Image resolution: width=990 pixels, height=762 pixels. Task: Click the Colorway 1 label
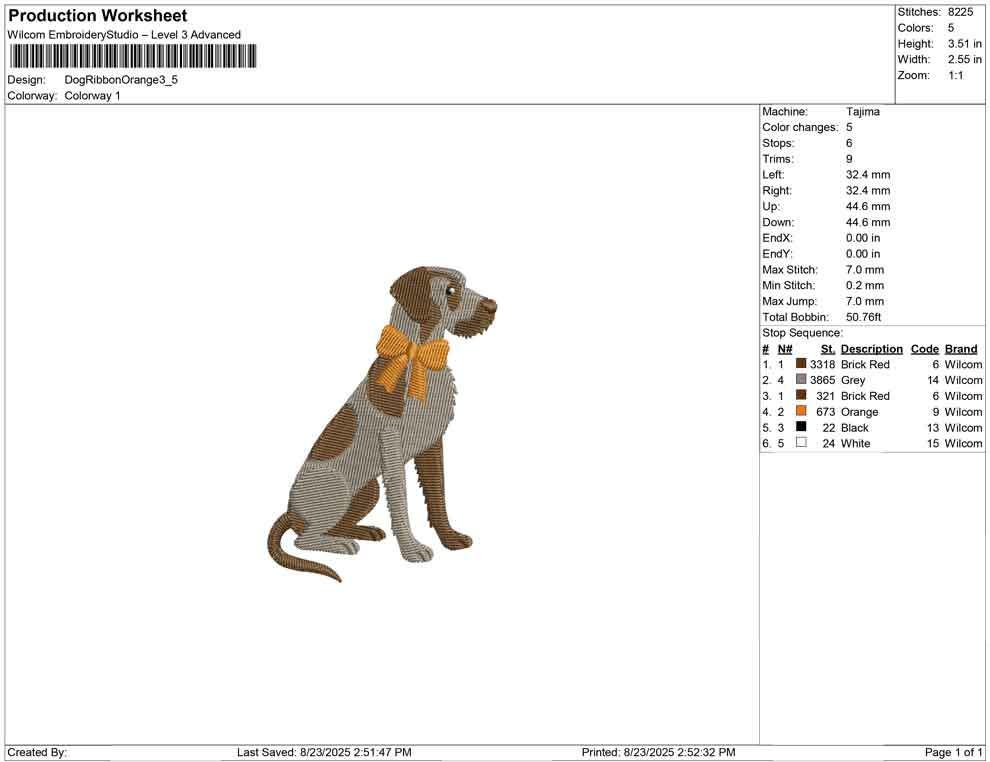point(90,95)
